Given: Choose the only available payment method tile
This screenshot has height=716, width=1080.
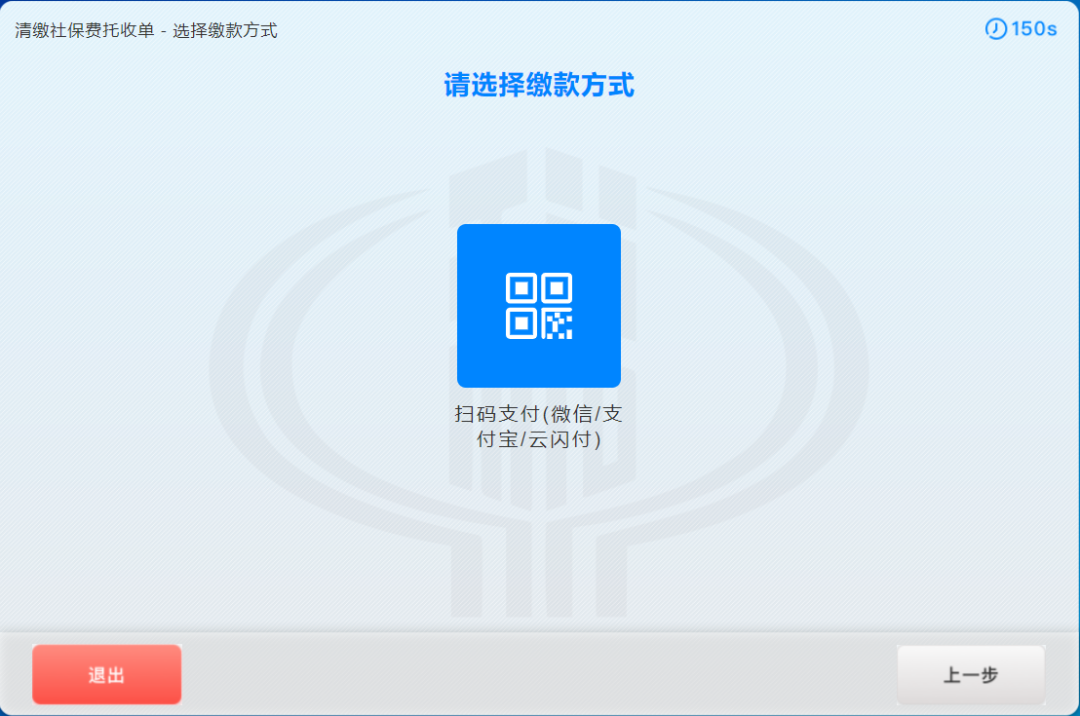Looking at the screenshot, I should pyautogui.click(x=539, y=305).
